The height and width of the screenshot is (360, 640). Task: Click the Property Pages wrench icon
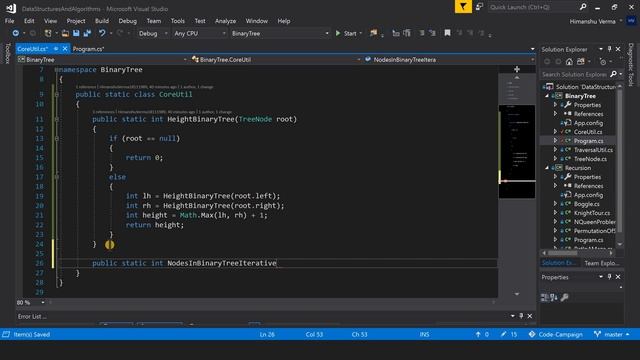564,297
